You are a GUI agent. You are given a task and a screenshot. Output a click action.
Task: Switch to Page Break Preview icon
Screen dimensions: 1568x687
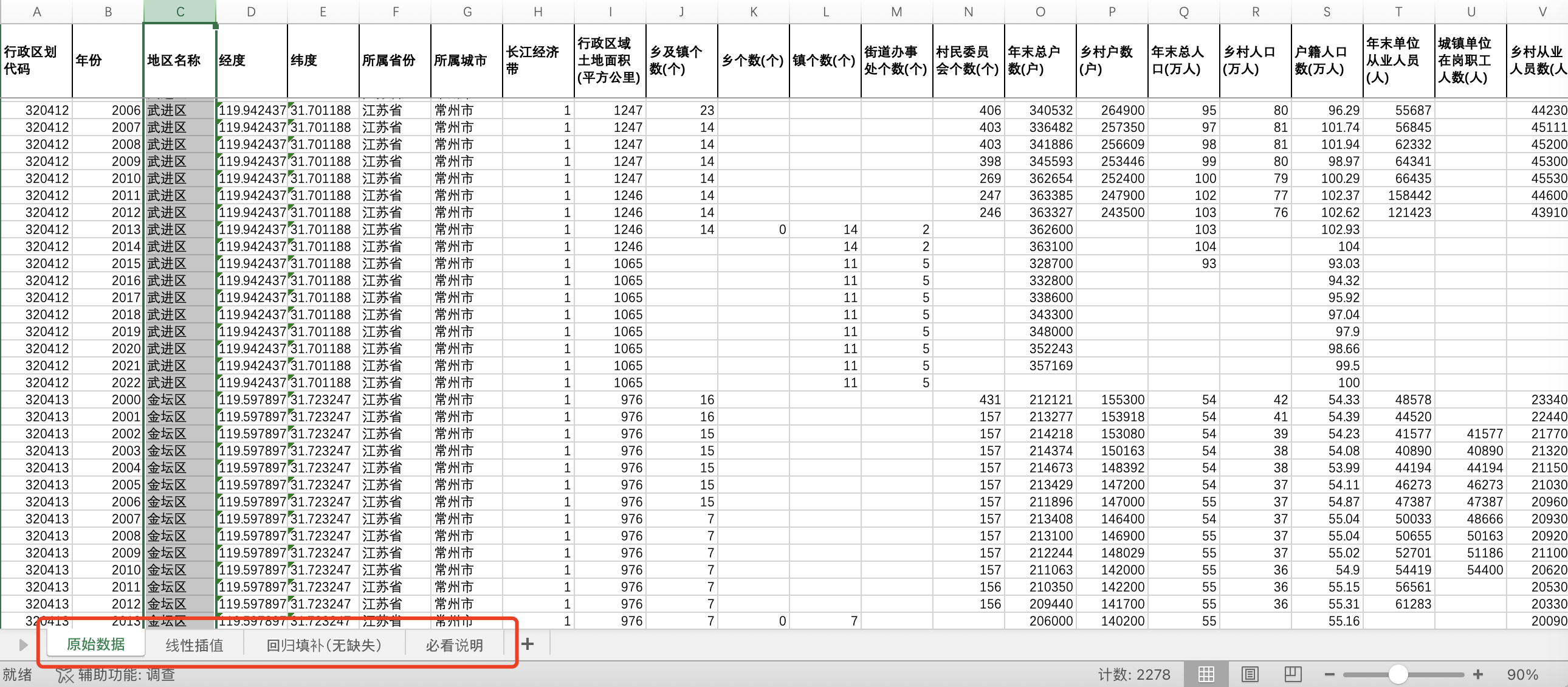1292,674
